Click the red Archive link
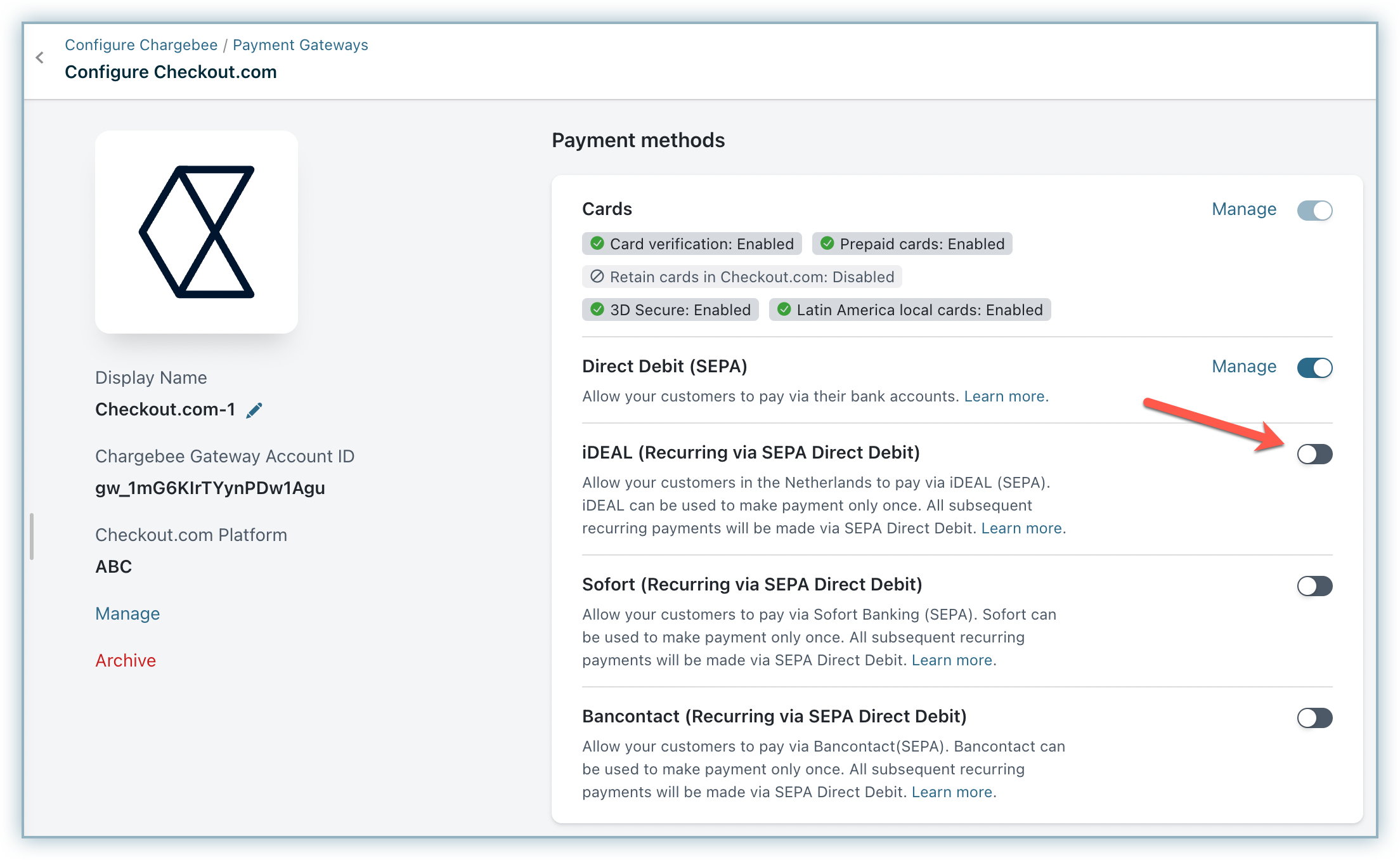 click(x=126, y=660)
